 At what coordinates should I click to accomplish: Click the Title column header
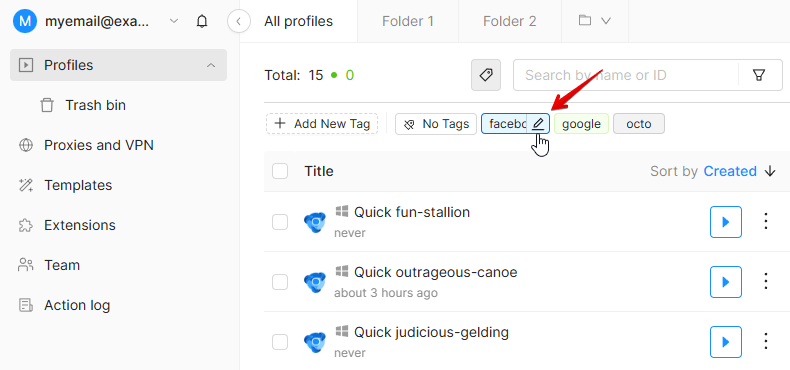point(319,171)
